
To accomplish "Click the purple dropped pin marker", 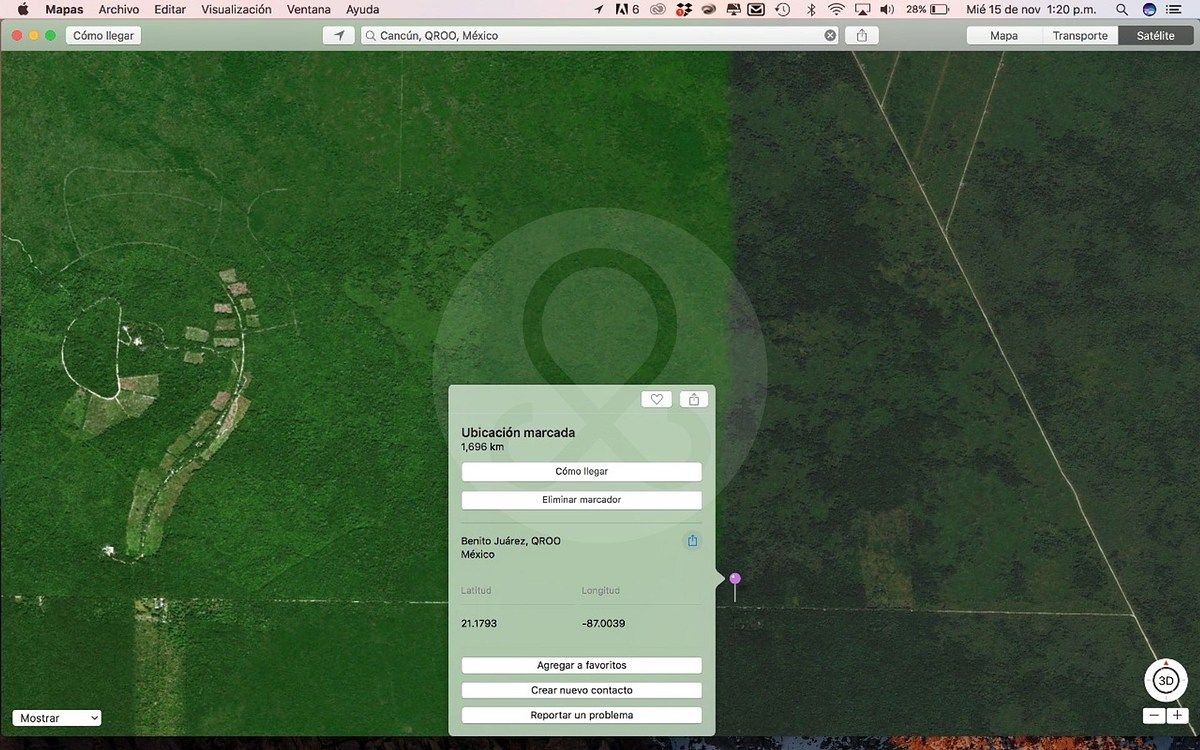I will coord(735,580).
